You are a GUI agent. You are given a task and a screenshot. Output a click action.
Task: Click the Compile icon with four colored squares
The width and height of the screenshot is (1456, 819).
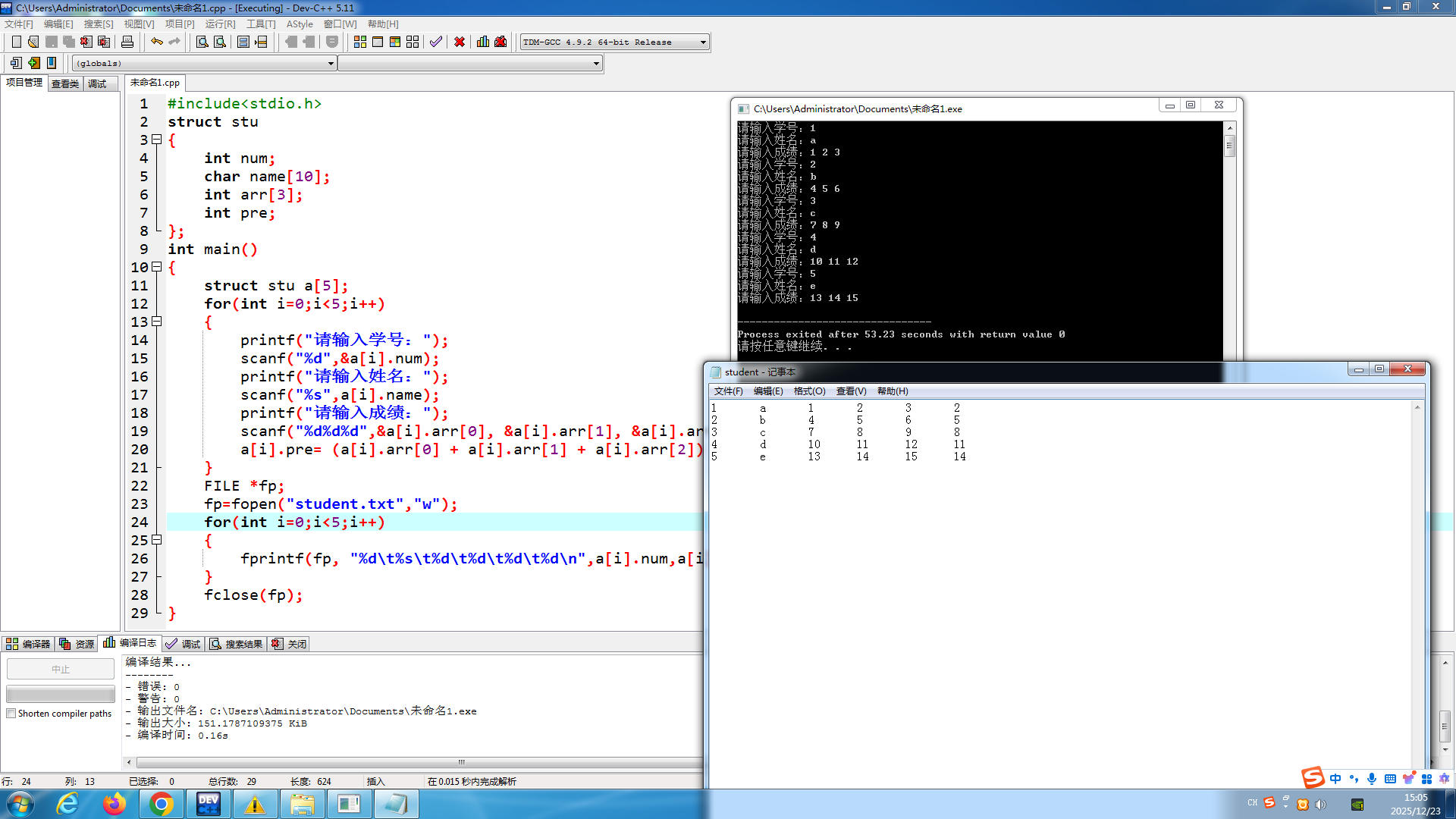(360, 42)
